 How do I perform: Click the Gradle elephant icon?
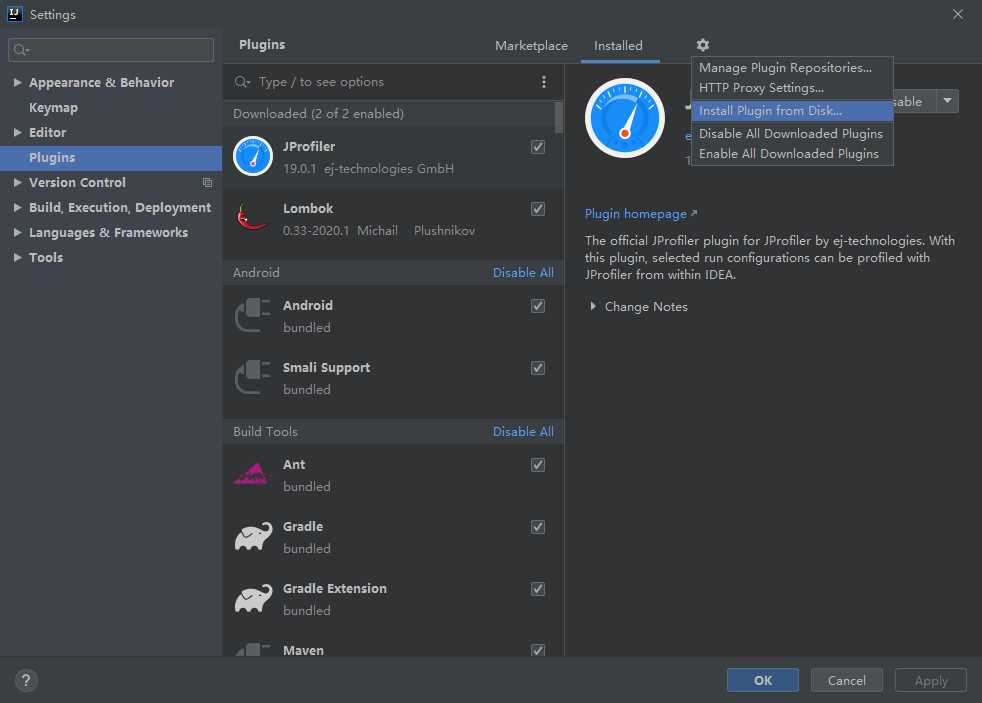[x=253, y=536]
